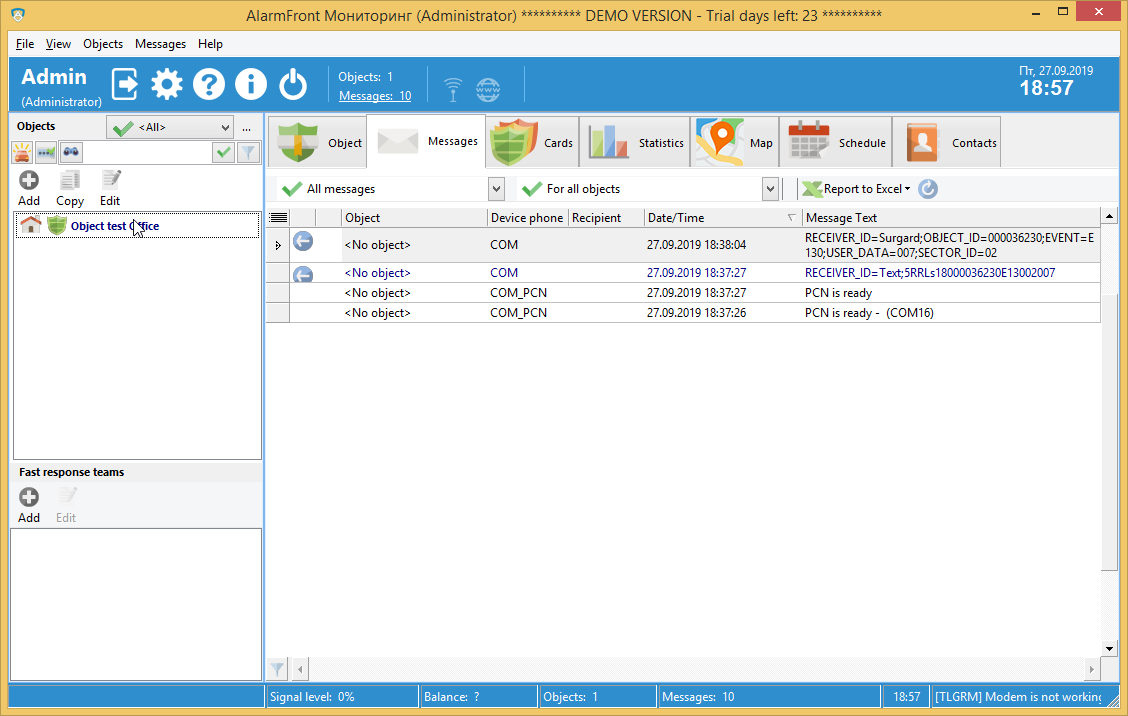Click the binoculars search icon

(70, 152)
